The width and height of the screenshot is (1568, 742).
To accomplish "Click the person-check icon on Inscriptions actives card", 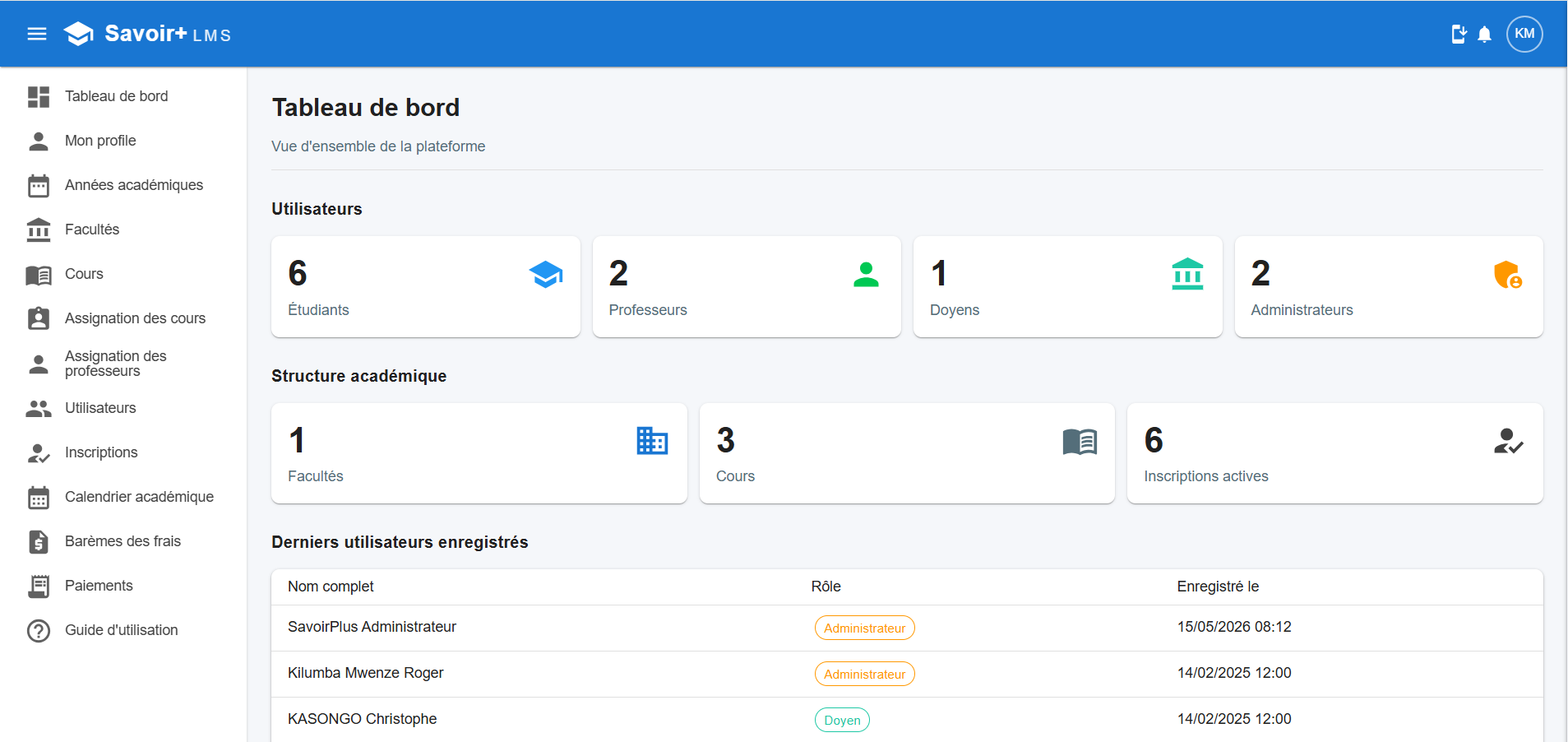I will pyautogui.click(x=1508, y=441).
